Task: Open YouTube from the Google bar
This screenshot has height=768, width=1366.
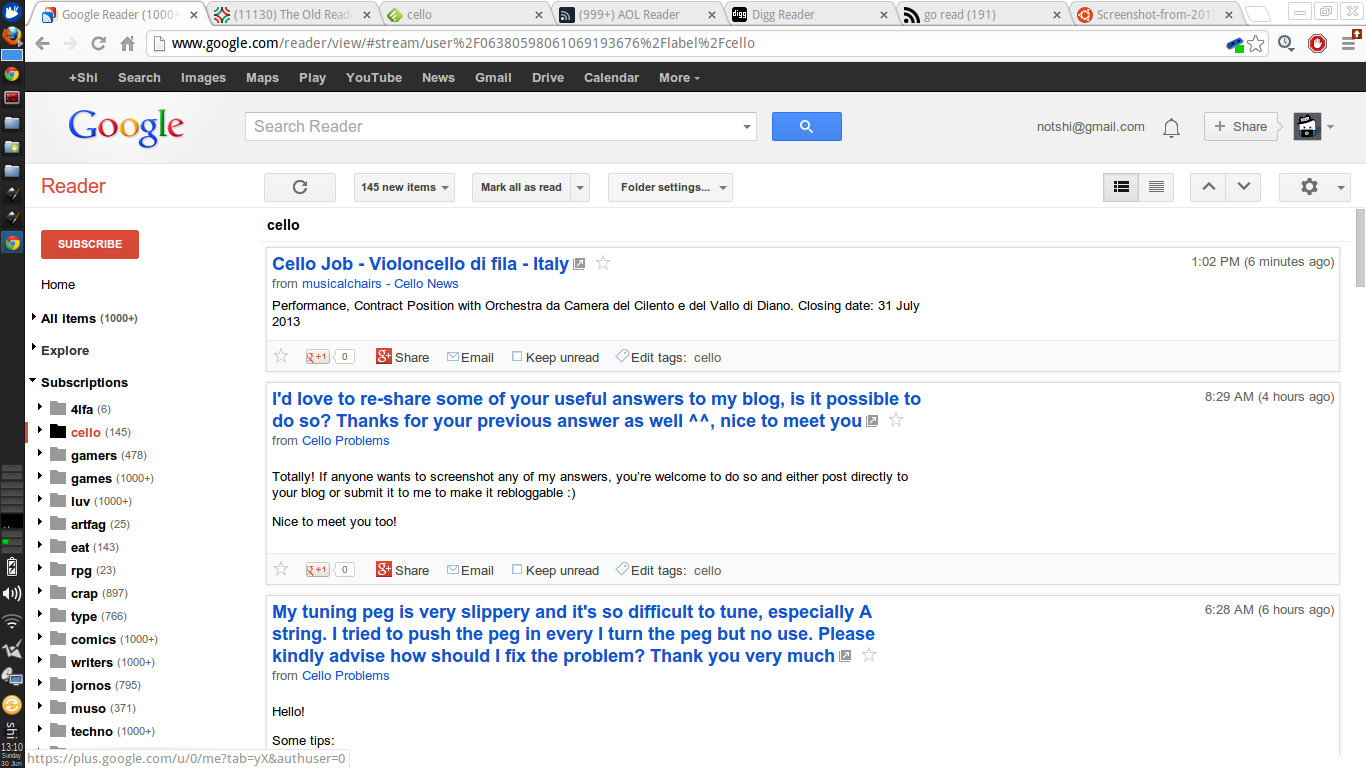Action: pos(374,77)
